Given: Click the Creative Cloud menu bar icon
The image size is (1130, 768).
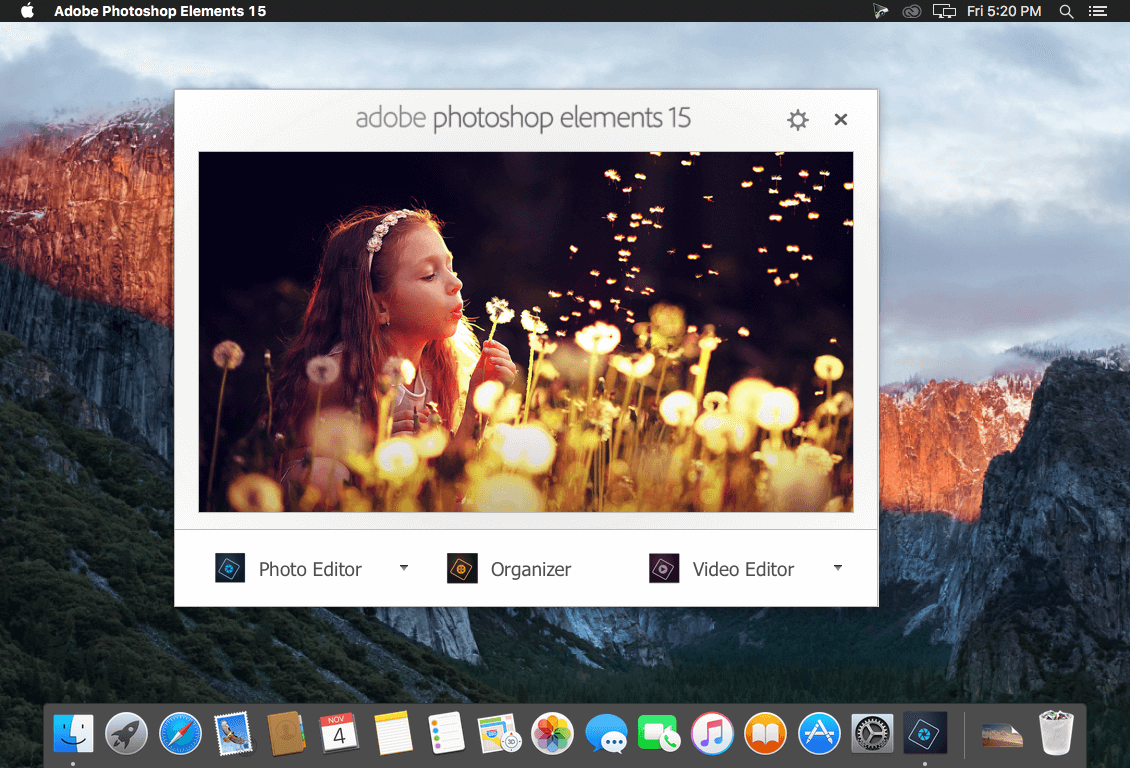Looking at the screenshot, I should (x=912, y=11).
